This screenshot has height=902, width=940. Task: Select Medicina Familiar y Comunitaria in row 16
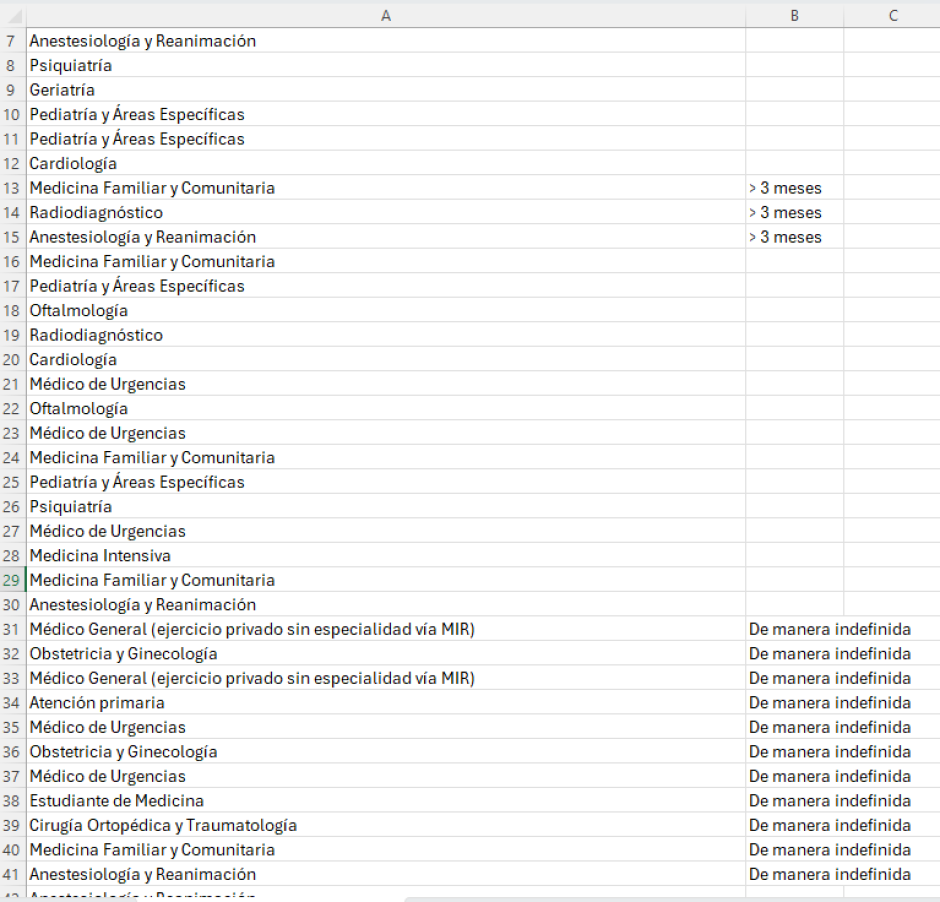385,262
